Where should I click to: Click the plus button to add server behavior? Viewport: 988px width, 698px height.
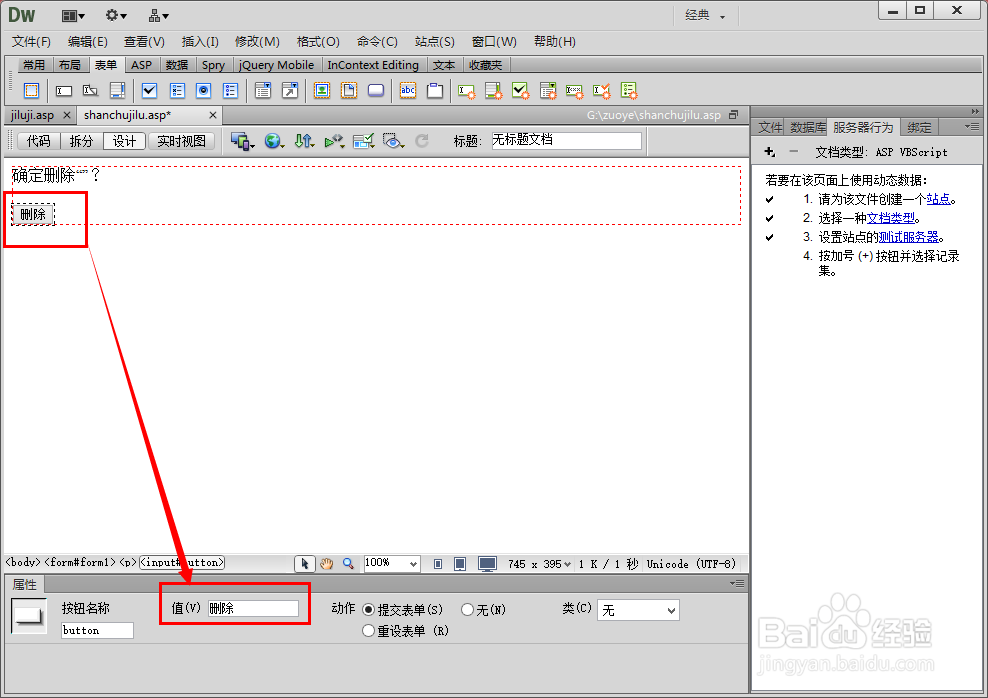tap(769, 152)
